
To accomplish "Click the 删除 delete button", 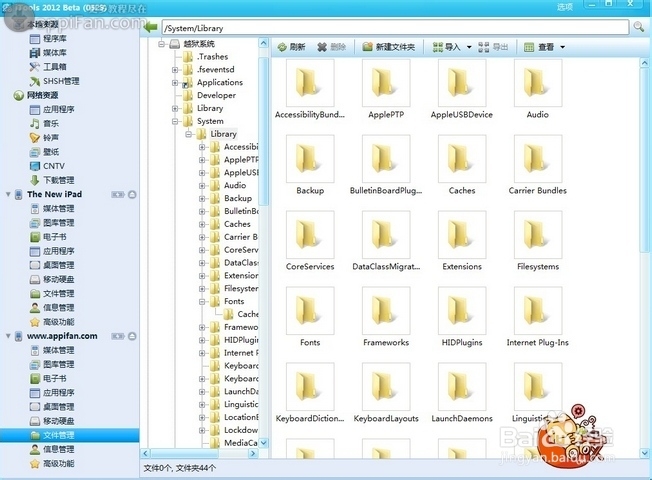I will pos(331,47).
